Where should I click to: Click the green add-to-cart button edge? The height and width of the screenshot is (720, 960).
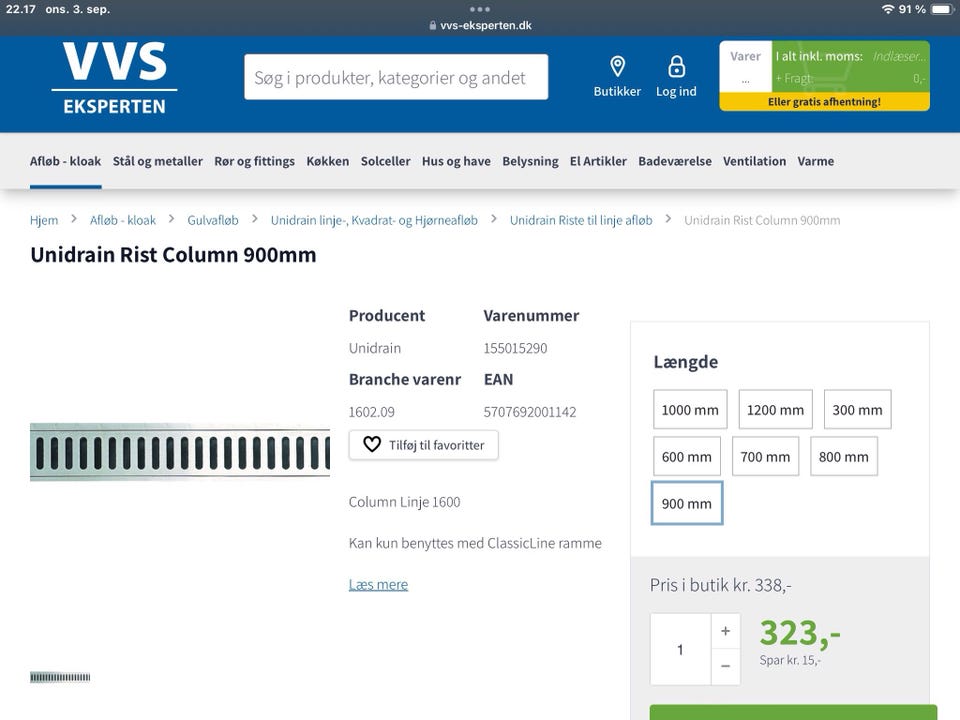(x=793, y=713)
